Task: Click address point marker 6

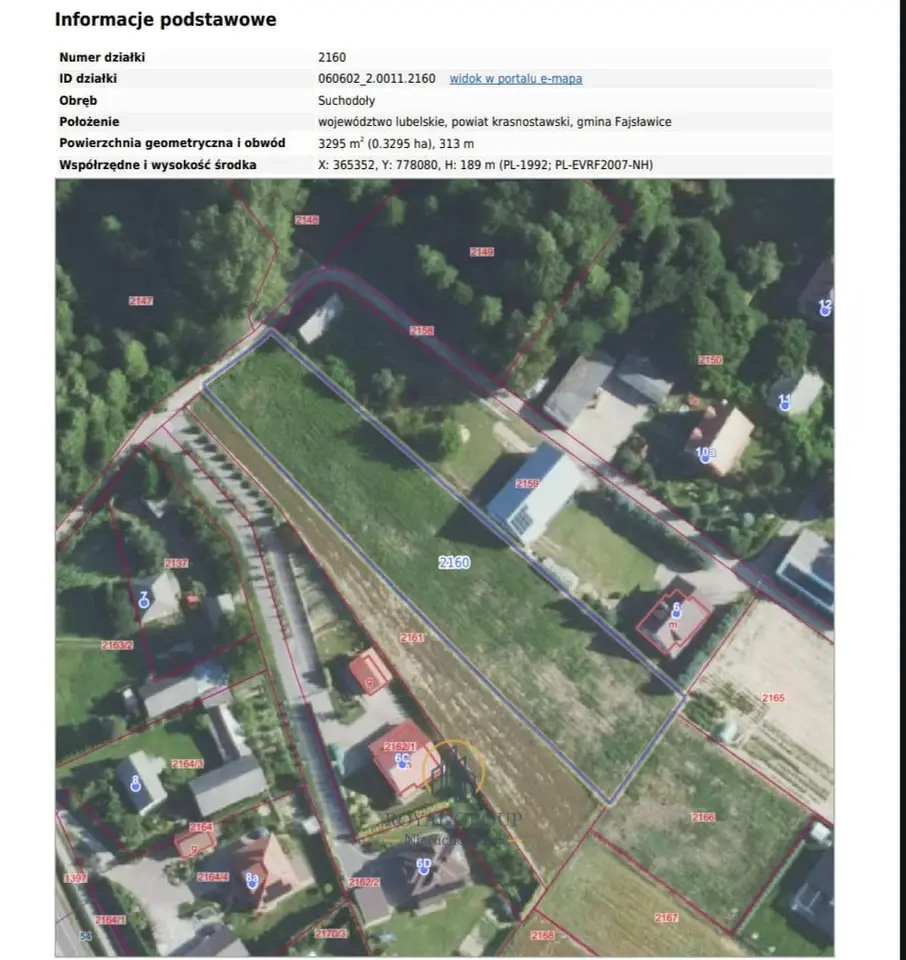Action: click(x=676, y=613)
